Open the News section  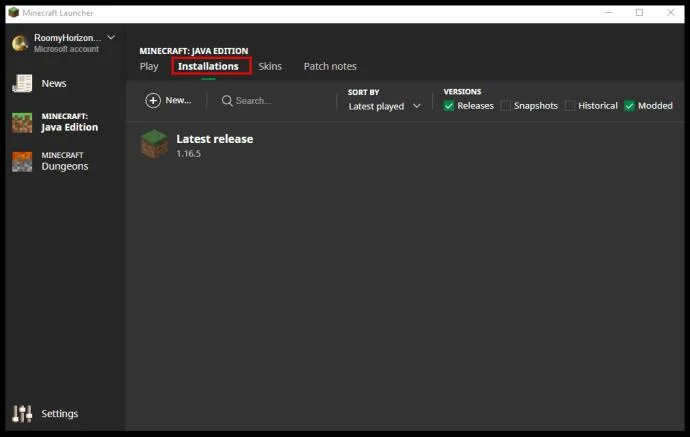pos(40,83)
